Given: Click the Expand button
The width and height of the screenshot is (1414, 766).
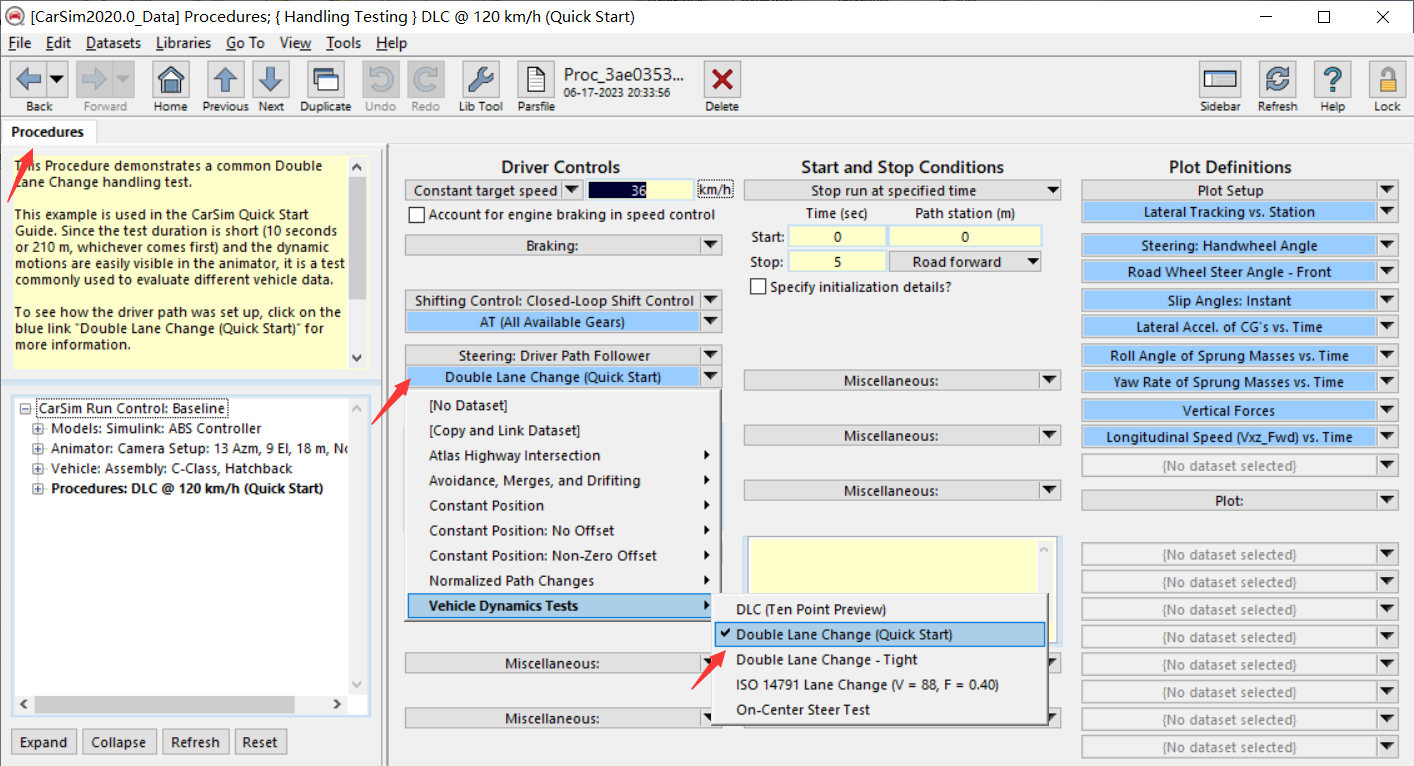Looking at the screenshot, I should (43, 742).
